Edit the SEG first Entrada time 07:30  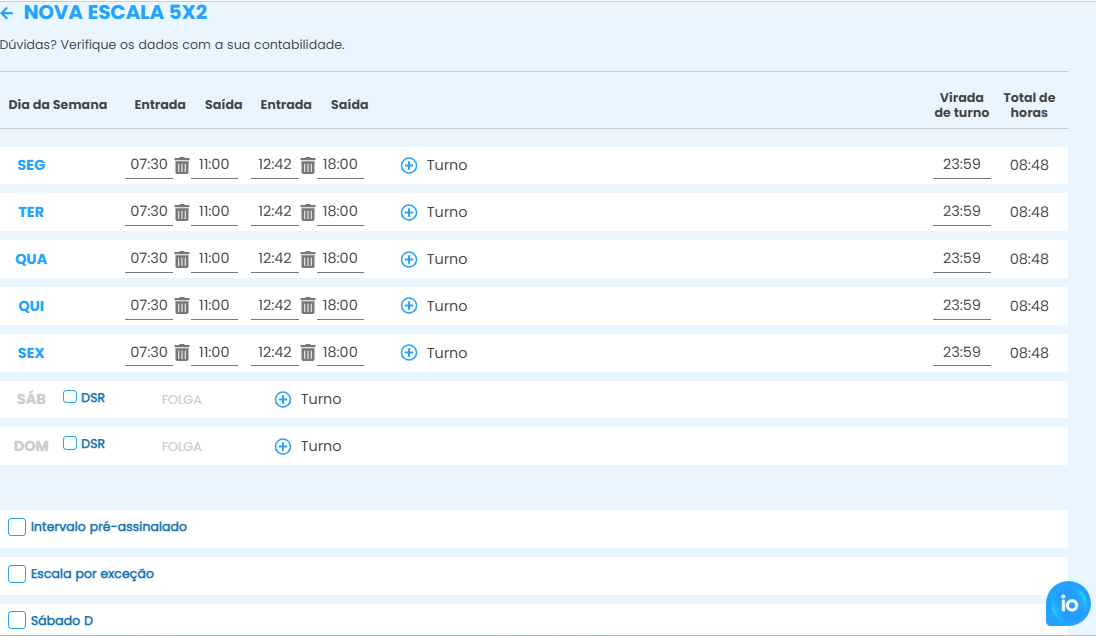(149, 165)
